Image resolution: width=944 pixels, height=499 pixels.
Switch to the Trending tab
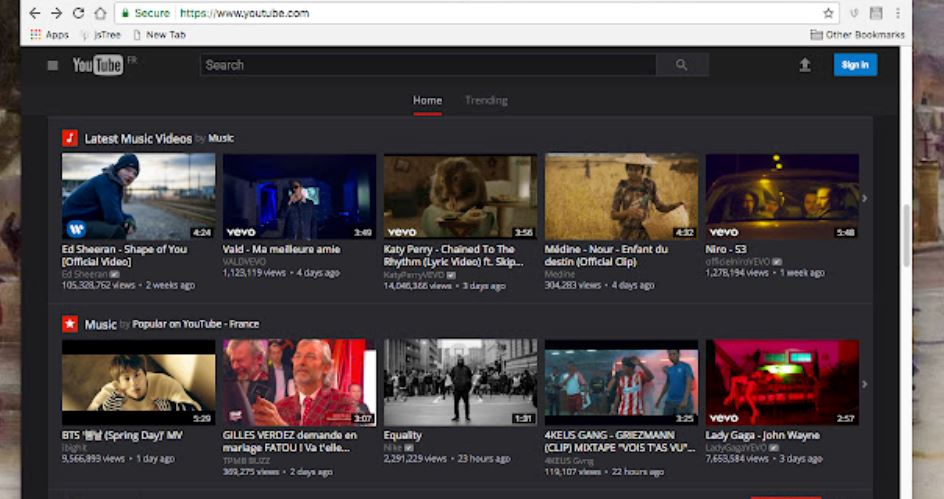486,101
